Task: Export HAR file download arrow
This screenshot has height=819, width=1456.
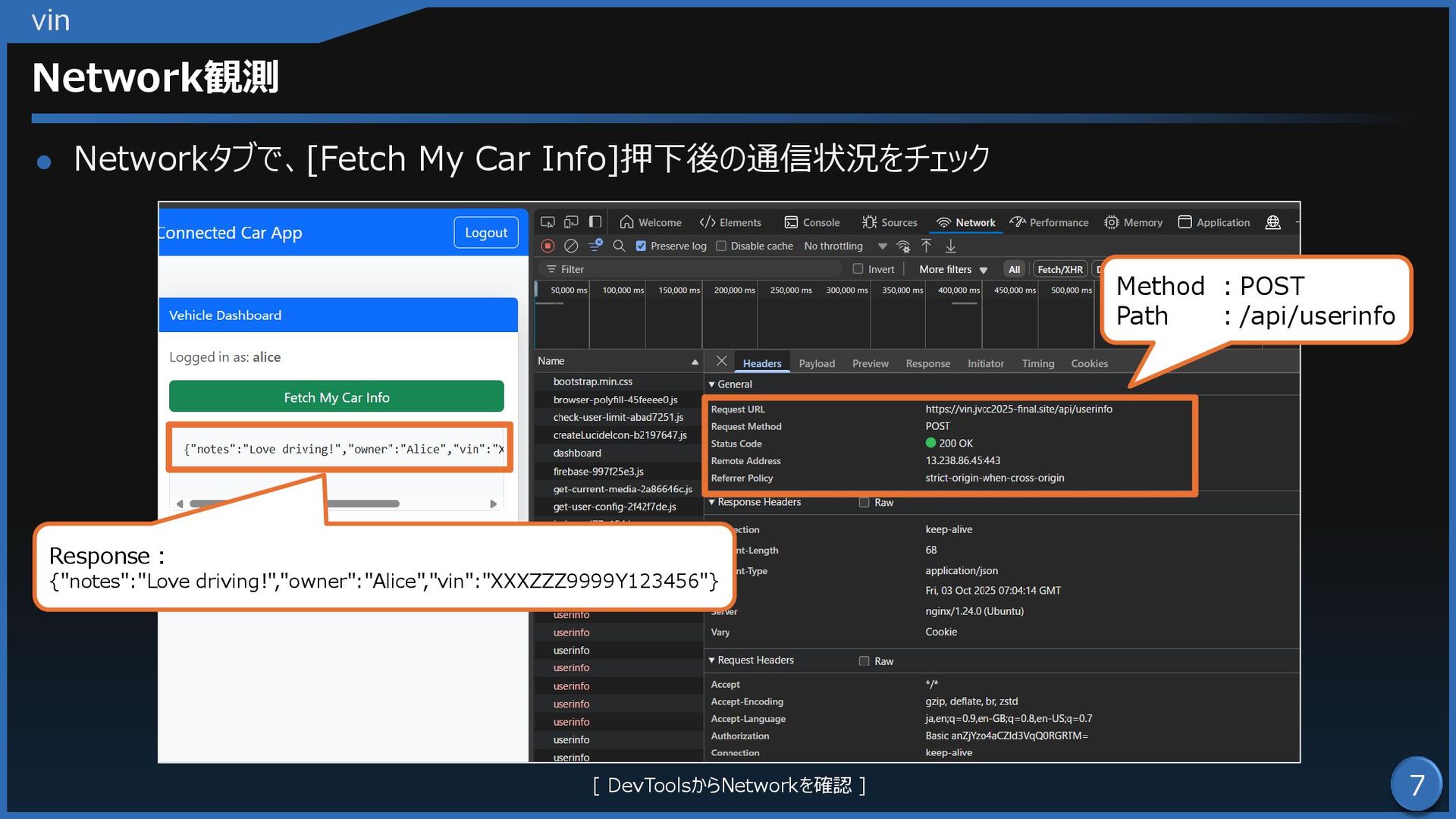Action: pos(950,246)
